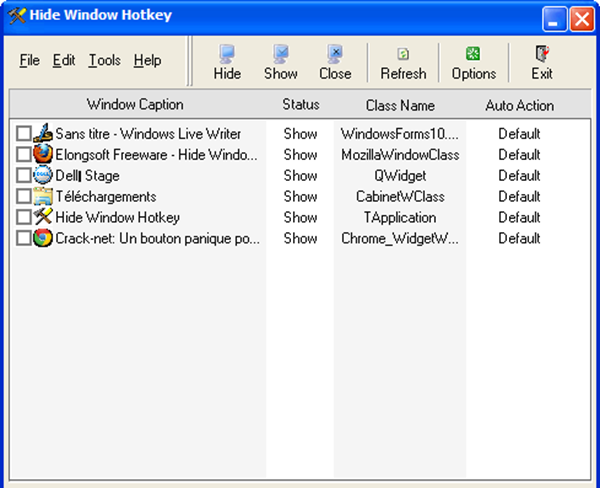Click the 'CabinetWClass' cell
600x488 pixels.
[400, 196]
